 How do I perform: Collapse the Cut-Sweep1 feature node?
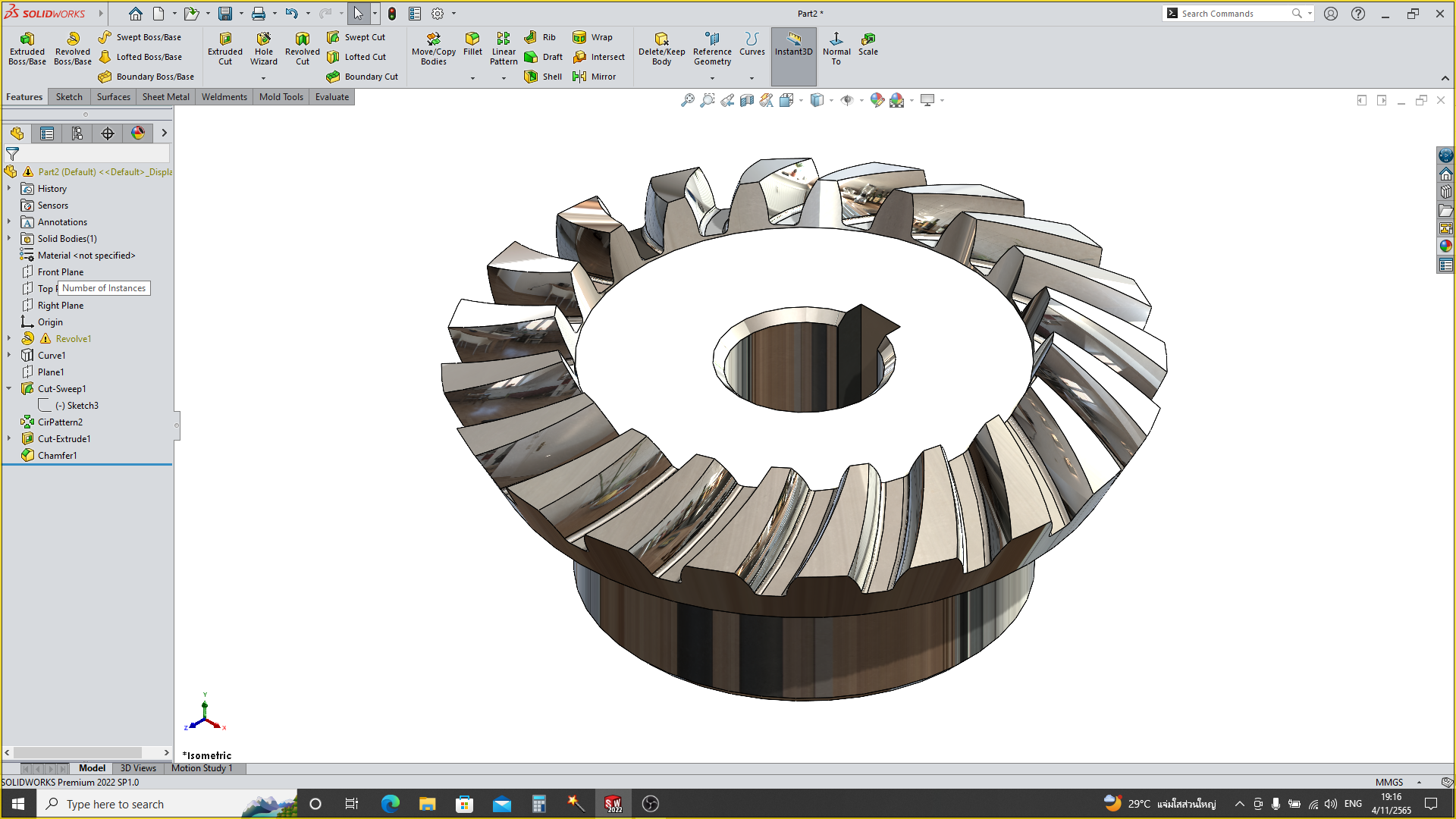coord(9,388)
